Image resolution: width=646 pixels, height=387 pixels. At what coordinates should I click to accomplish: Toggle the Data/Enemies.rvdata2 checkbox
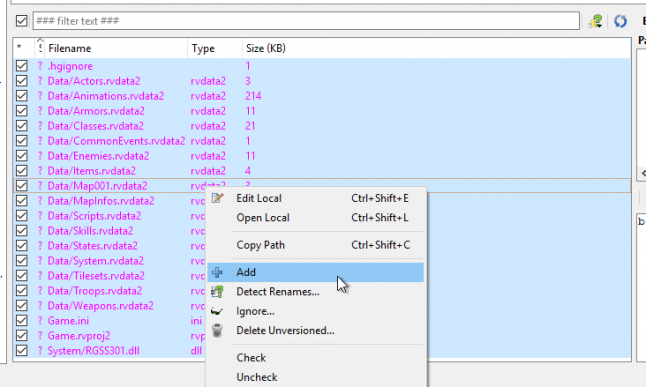tap(21, 156)
